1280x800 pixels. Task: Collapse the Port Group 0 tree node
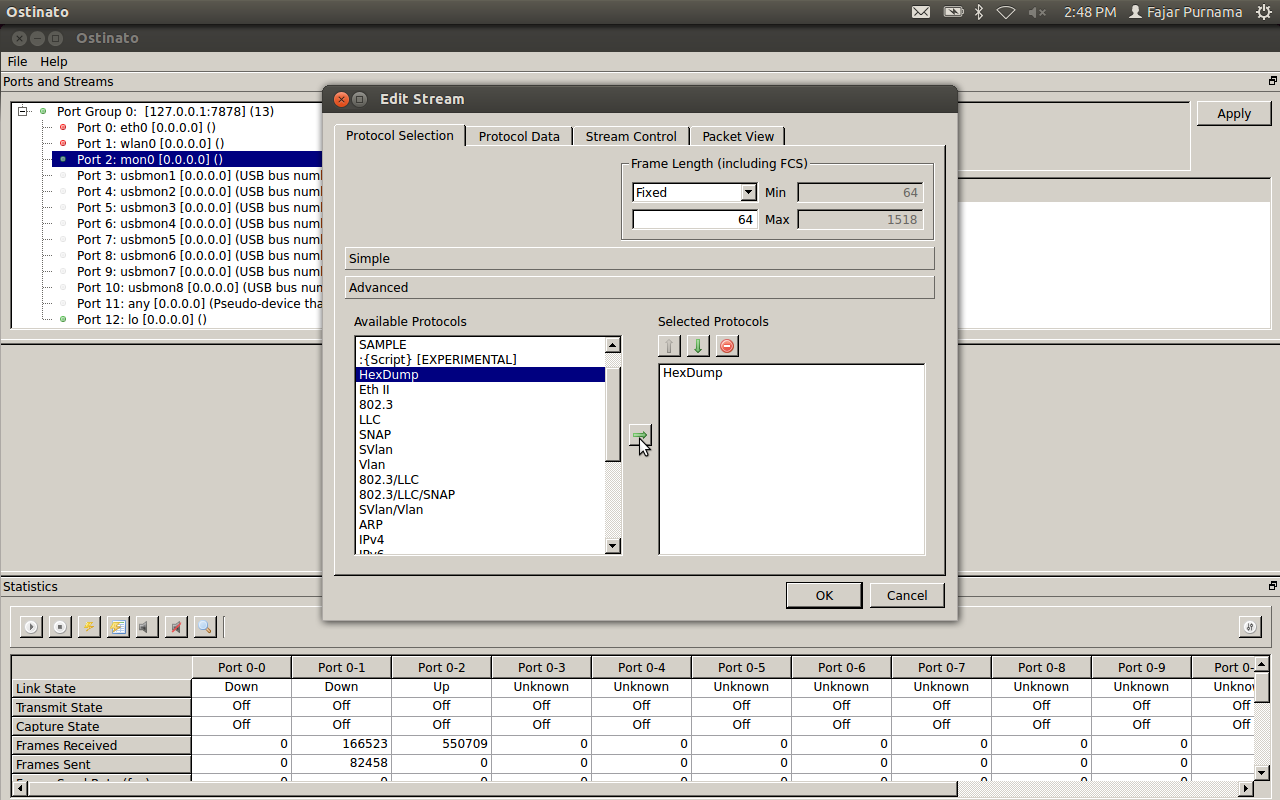click(24, 111)
